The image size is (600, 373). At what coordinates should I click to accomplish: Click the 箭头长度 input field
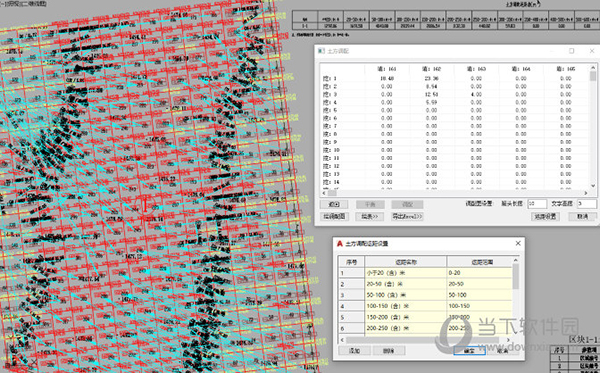point(536,204)
